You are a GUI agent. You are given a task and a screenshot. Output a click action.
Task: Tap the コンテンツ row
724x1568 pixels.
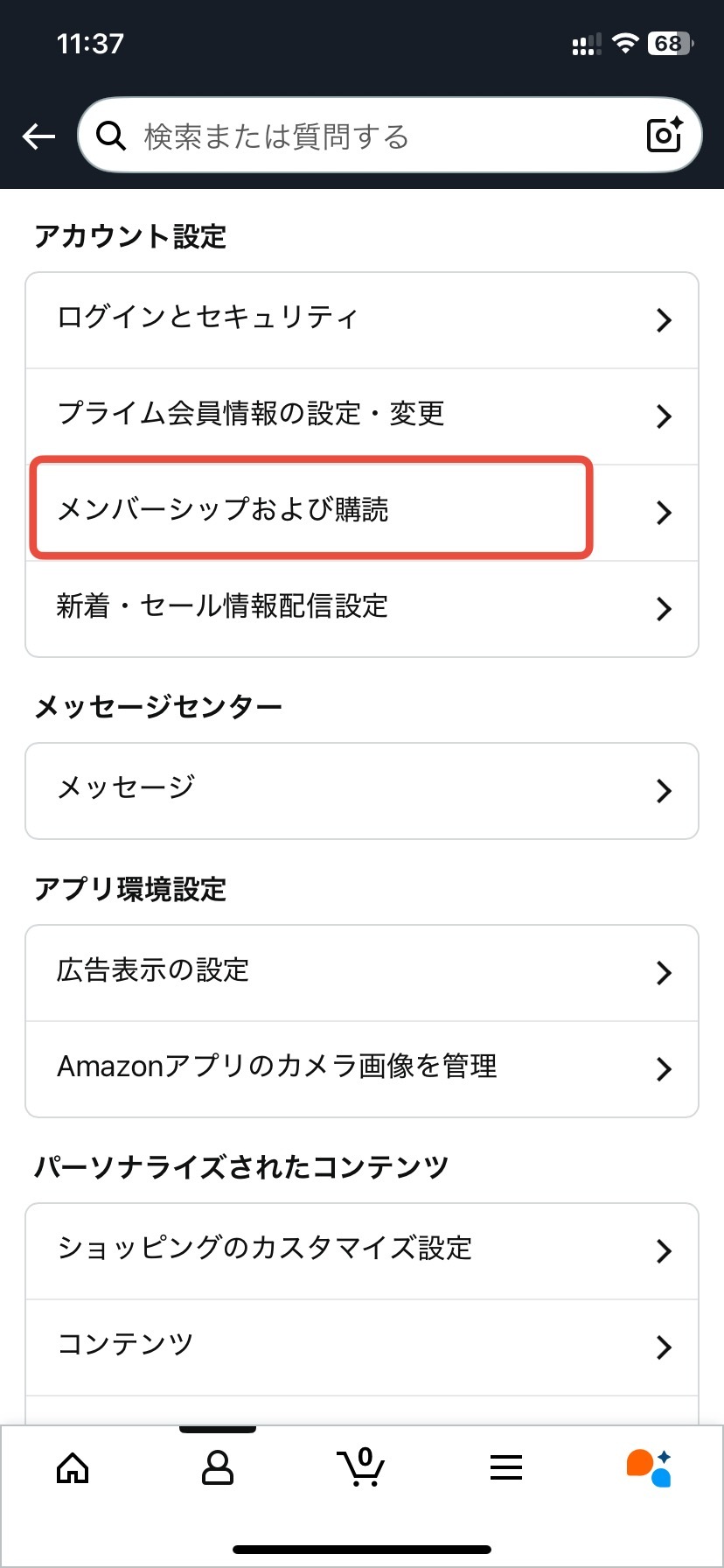click(x=126, y=1345)
